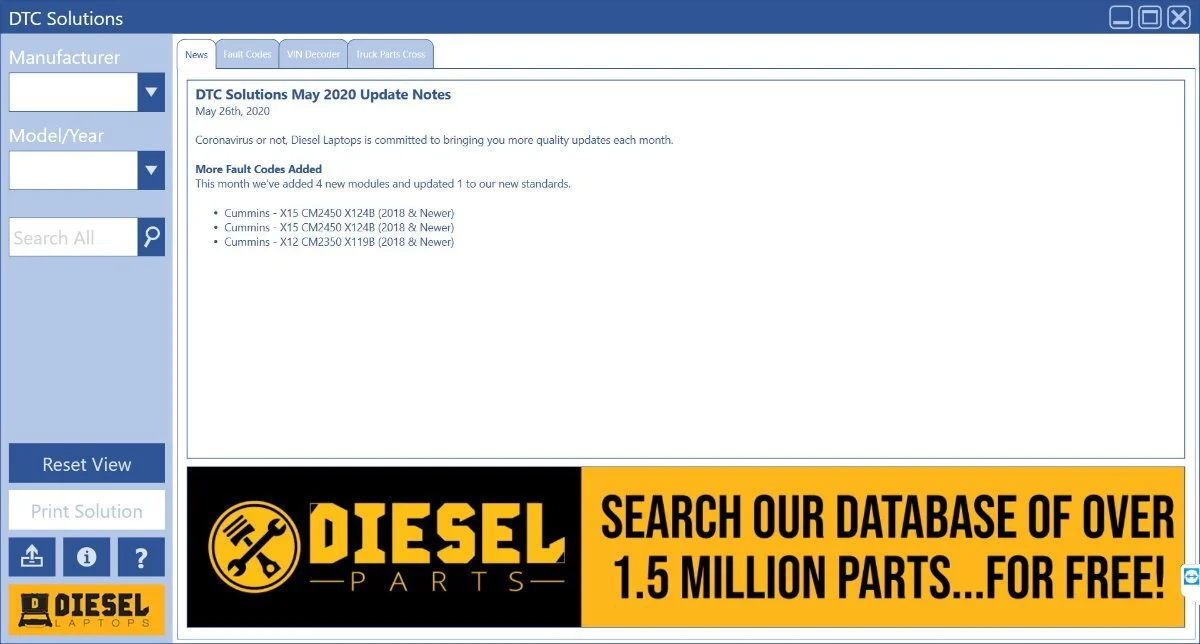1200x644 pixels.
Task: Open the Fault Codes tab
Action: pyautogui.click(x=247, y=55)
